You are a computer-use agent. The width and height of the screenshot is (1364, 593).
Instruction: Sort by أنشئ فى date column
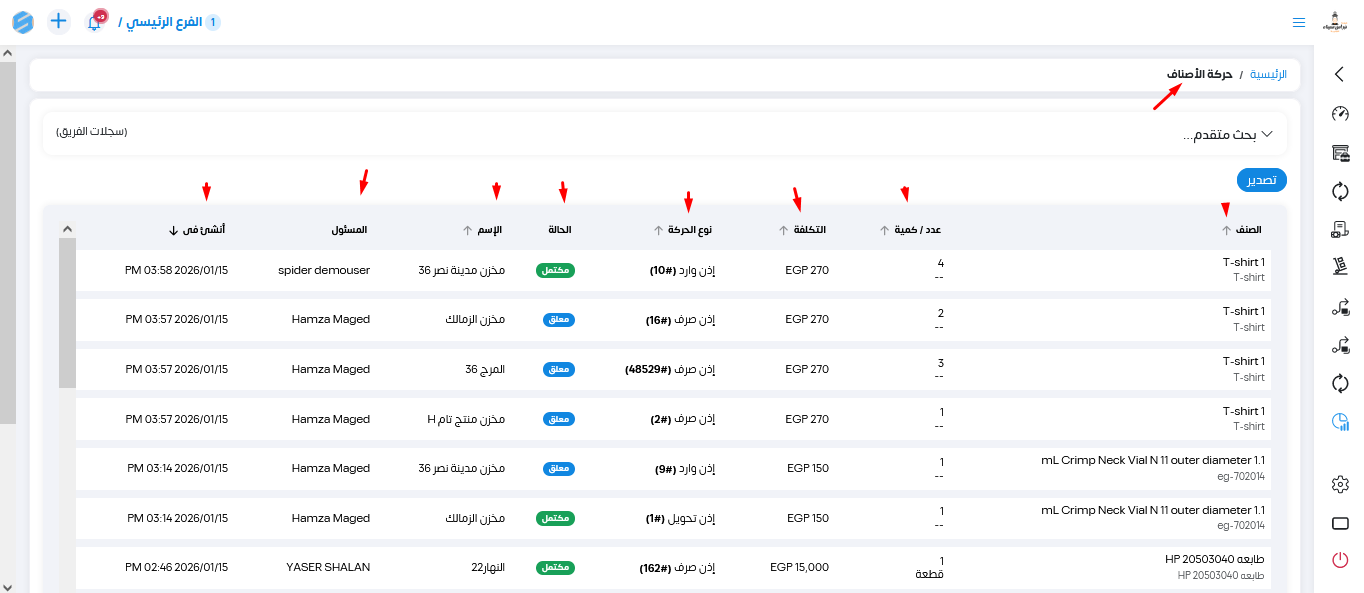pos(198,230)
